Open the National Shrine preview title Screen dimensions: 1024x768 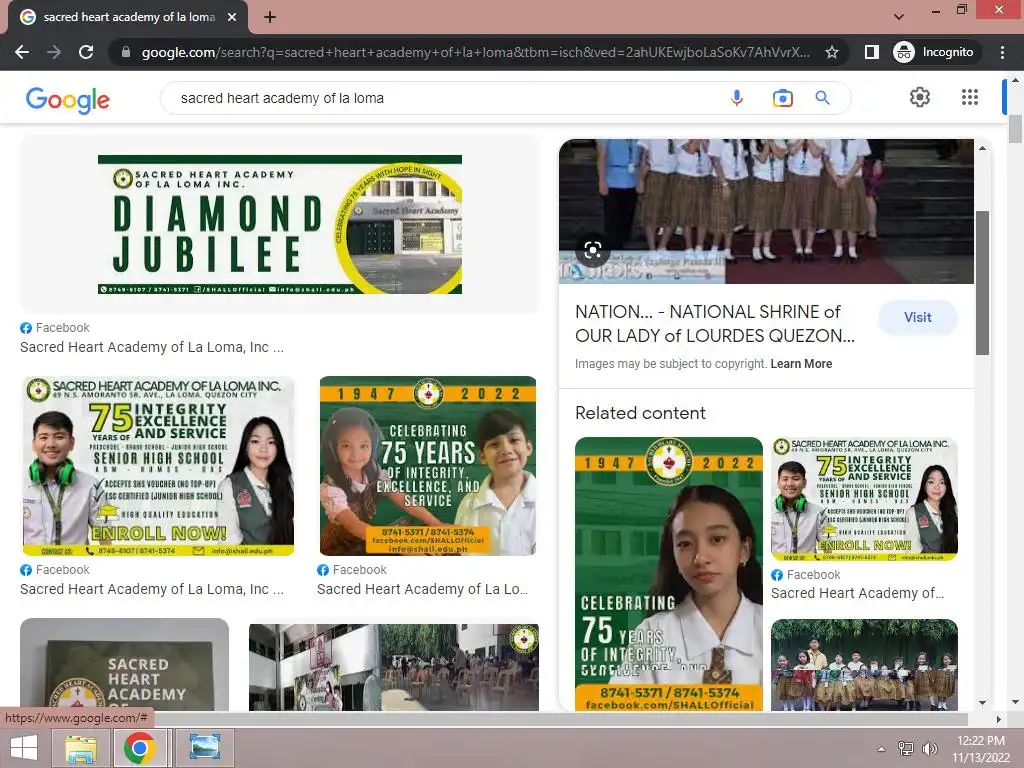coord(715,324)
